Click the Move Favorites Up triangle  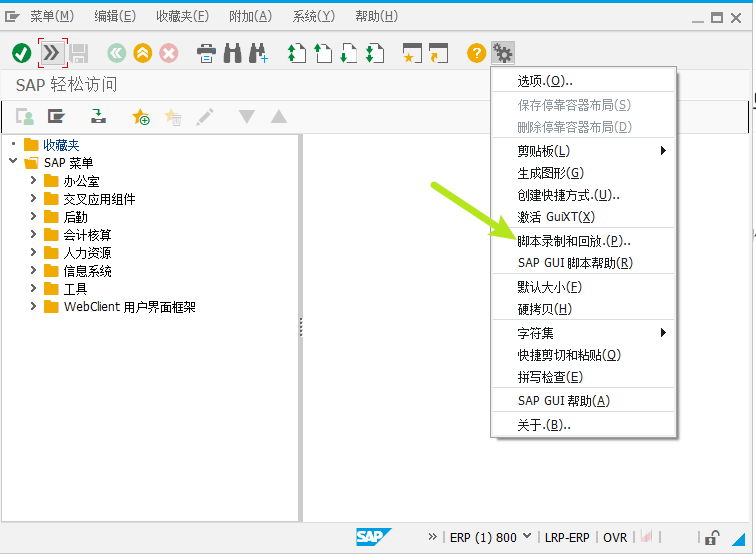coord(279,117)
